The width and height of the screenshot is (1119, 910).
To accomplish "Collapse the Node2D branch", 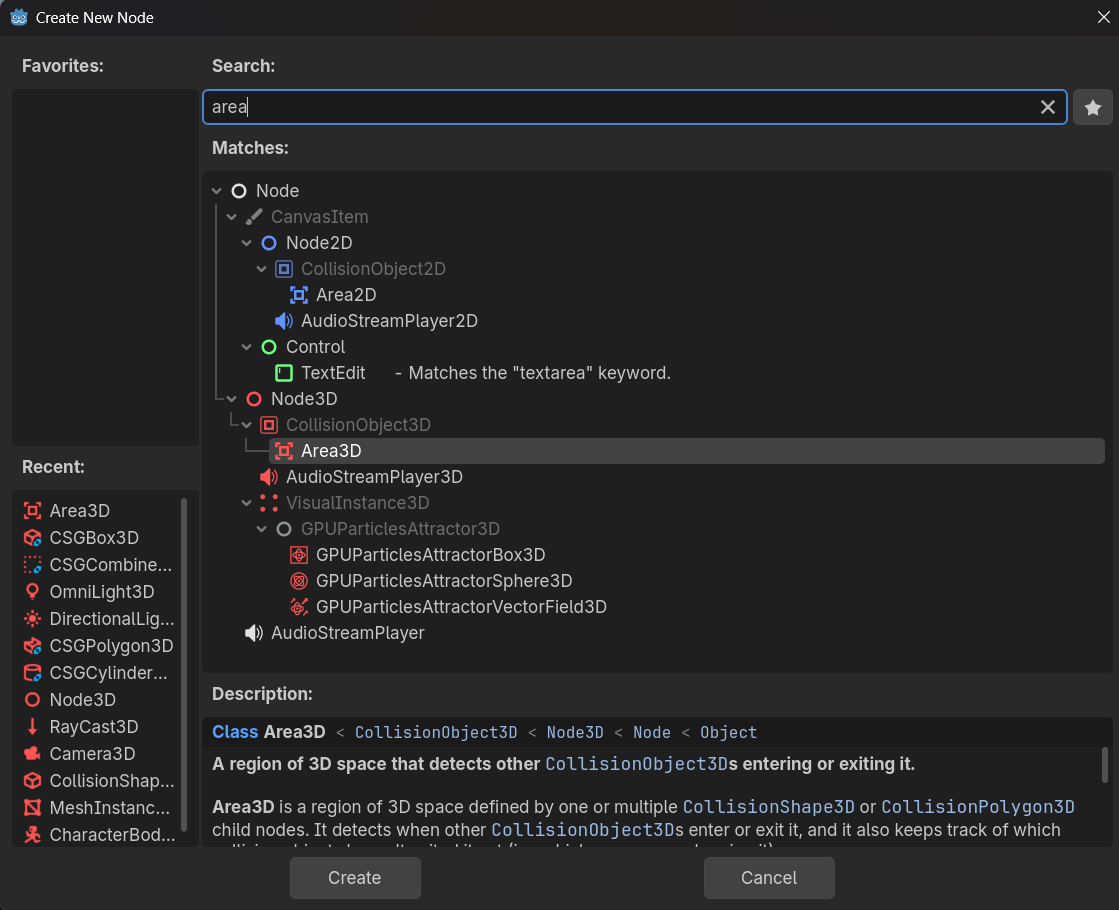I will (247, 243).
